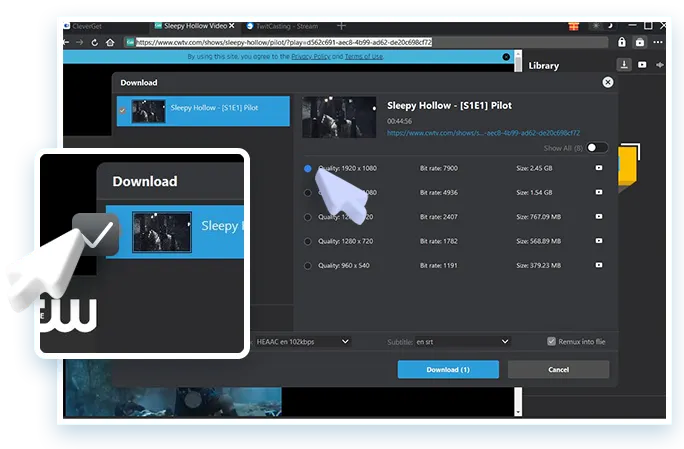Dismiss the privacy policy banner
This screenshot has height=449, width=684.
pos(506,57)
